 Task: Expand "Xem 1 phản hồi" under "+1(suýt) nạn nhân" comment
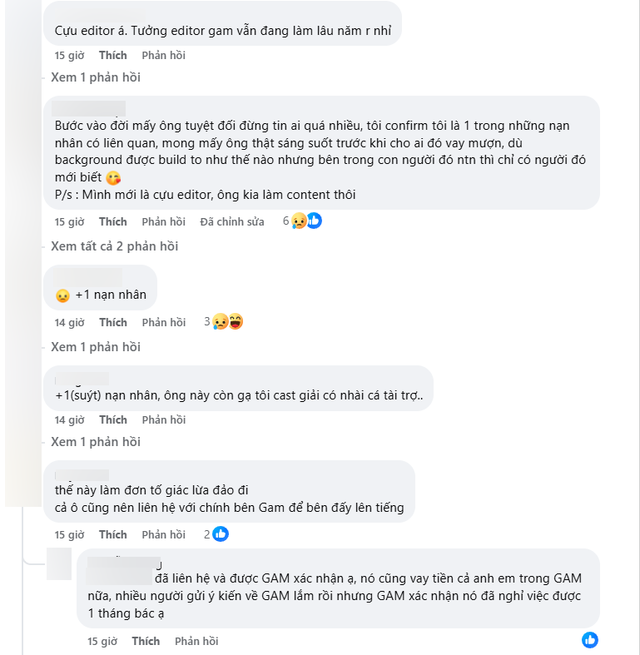[95, 442]
